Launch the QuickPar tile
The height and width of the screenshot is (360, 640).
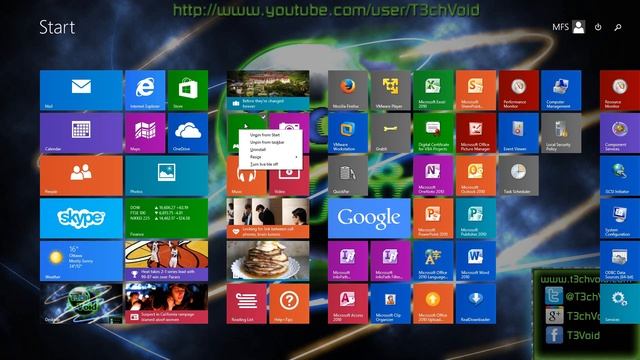(x=348, y=176)
